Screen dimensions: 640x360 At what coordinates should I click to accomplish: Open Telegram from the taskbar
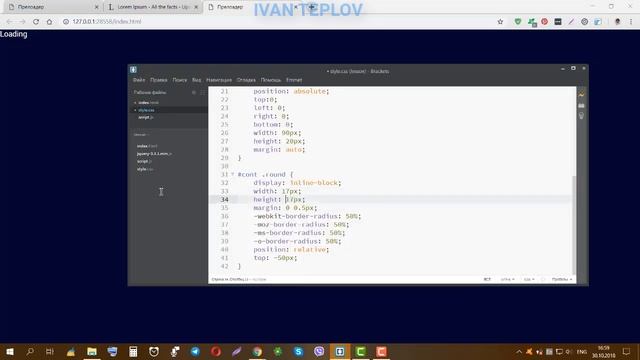click(195, 351)
